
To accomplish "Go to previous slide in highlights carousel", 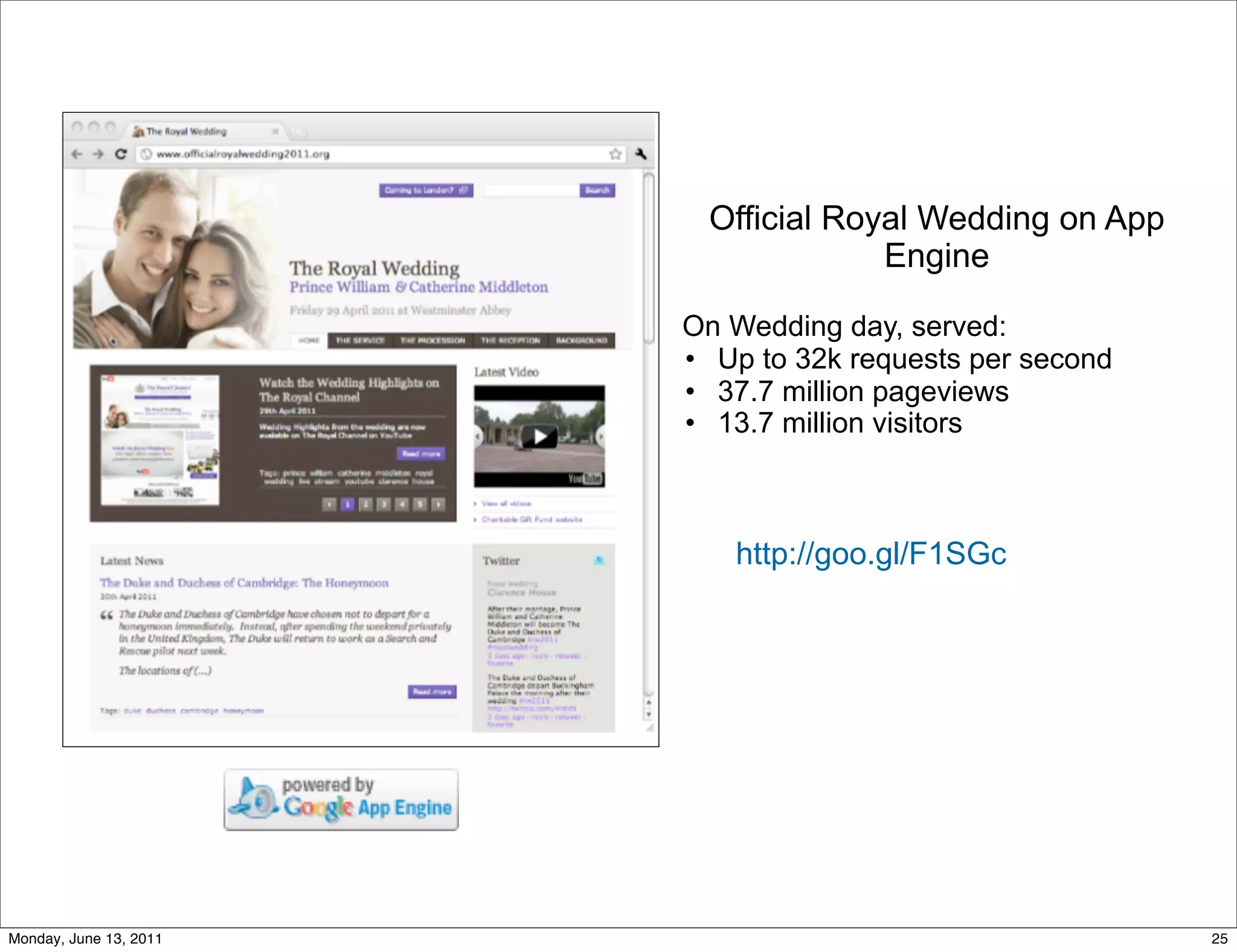I will (x=329, y=504).
